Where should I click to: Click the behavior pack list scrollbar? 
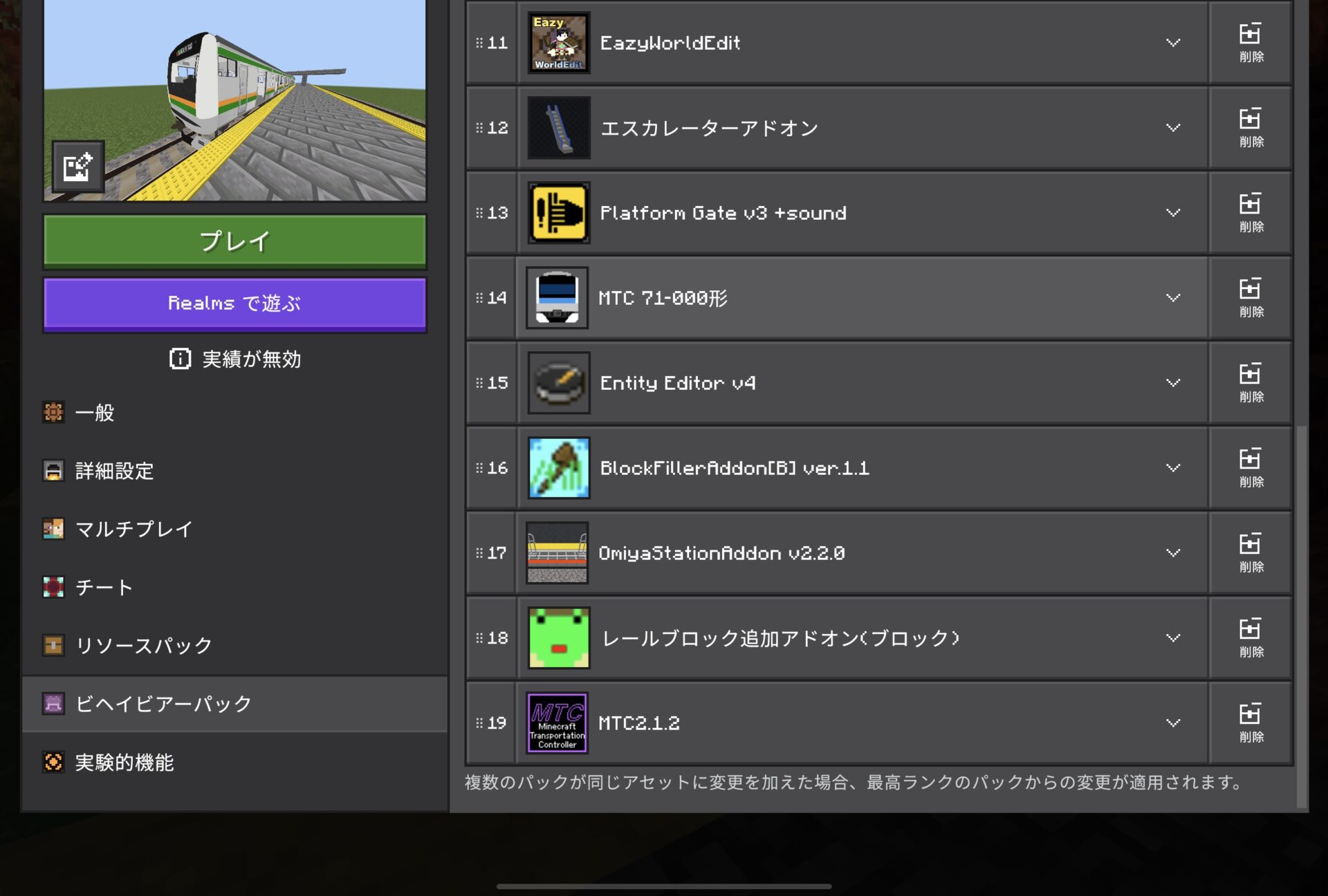coord(1301,615)
